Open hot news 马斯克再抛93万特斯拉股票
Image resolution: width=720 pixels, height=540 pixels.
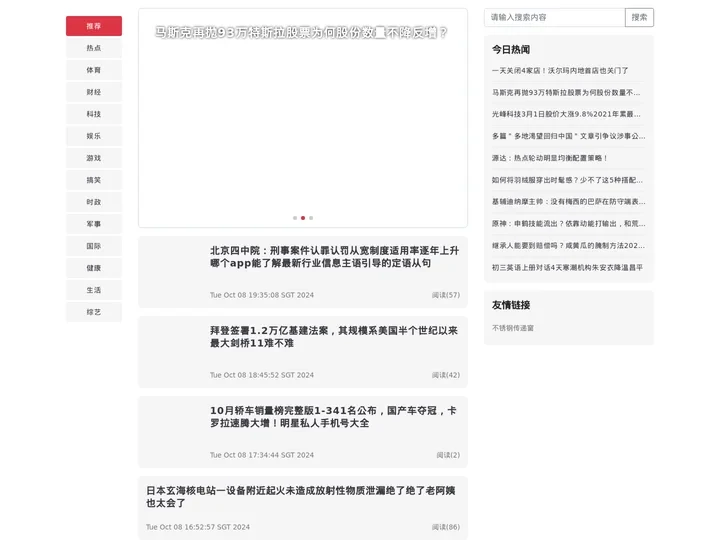(566, 93)
